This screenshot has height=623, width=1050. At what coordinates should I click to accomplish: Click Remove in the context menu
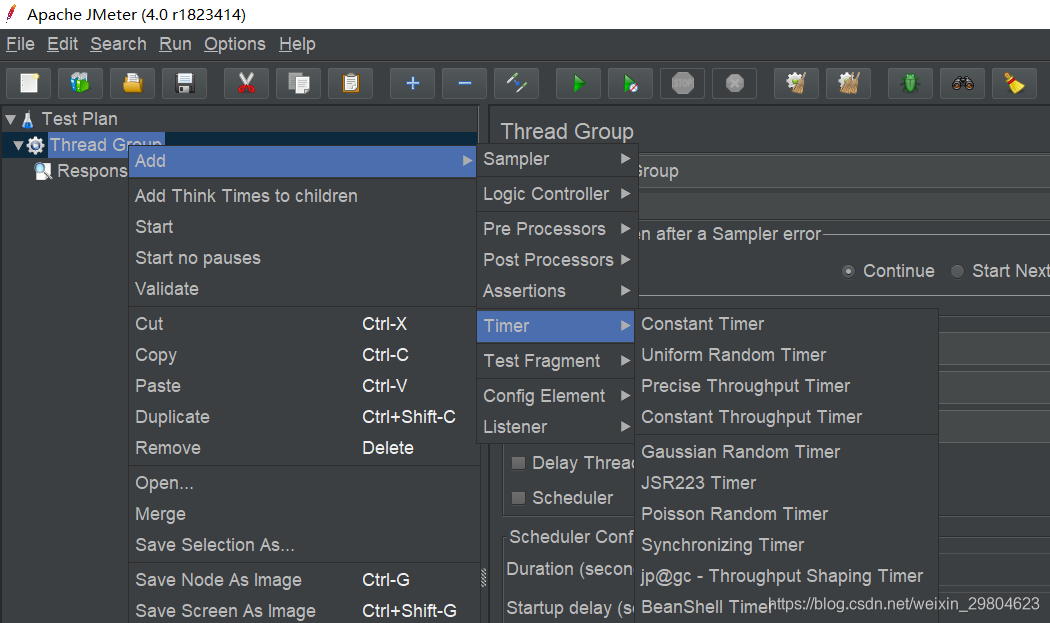(303, 448)
